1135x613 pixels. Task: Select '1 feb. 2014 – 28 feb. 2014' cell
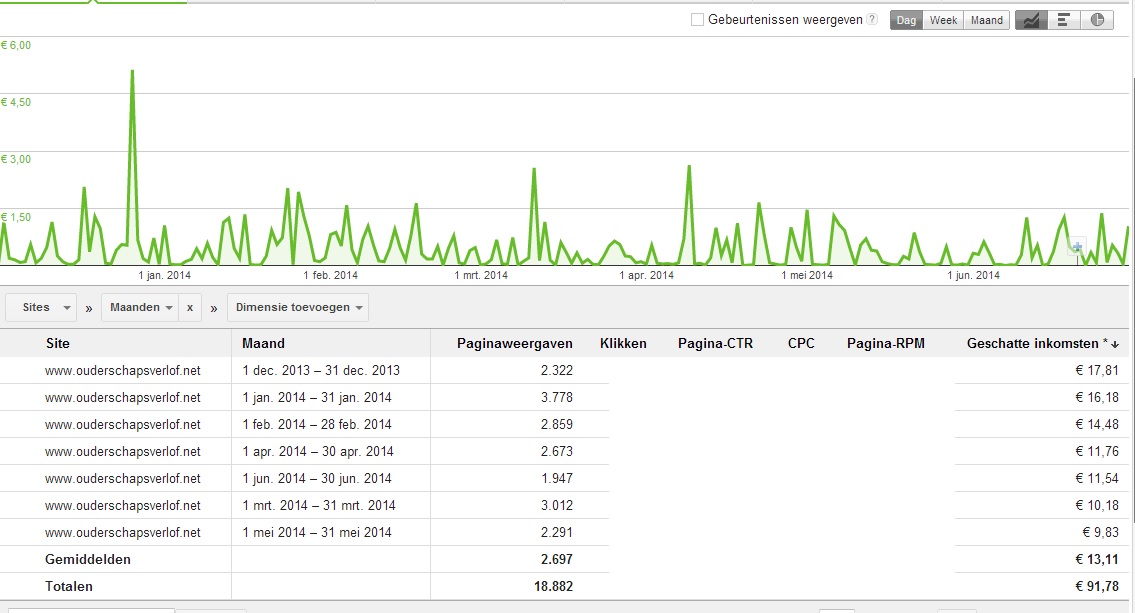click(317, 425)
